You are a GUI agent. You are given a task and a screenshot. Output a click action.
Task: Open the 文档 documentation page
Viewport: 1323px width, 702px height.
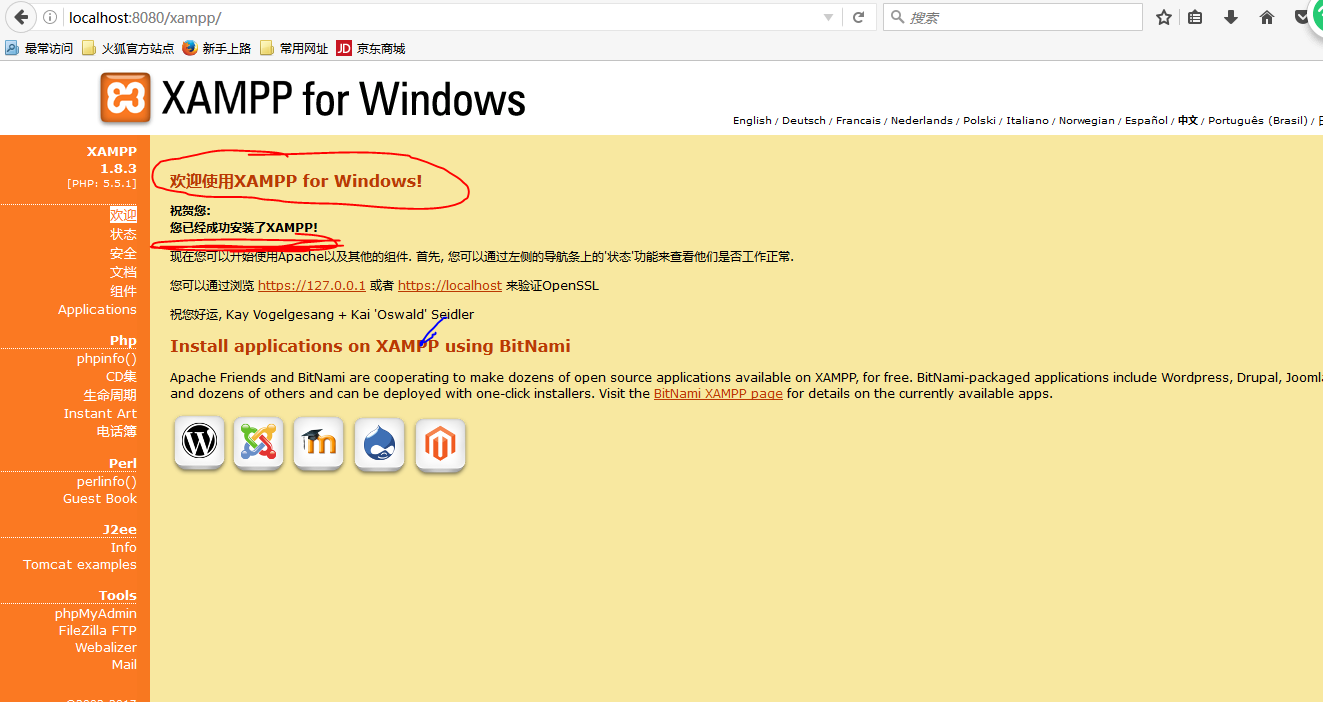click(123, 272)
